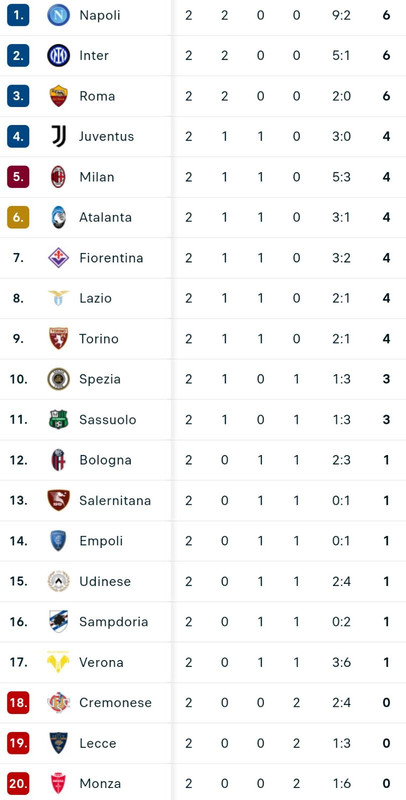
Task: Open the Udinese team link
Action: coord(105,581)
